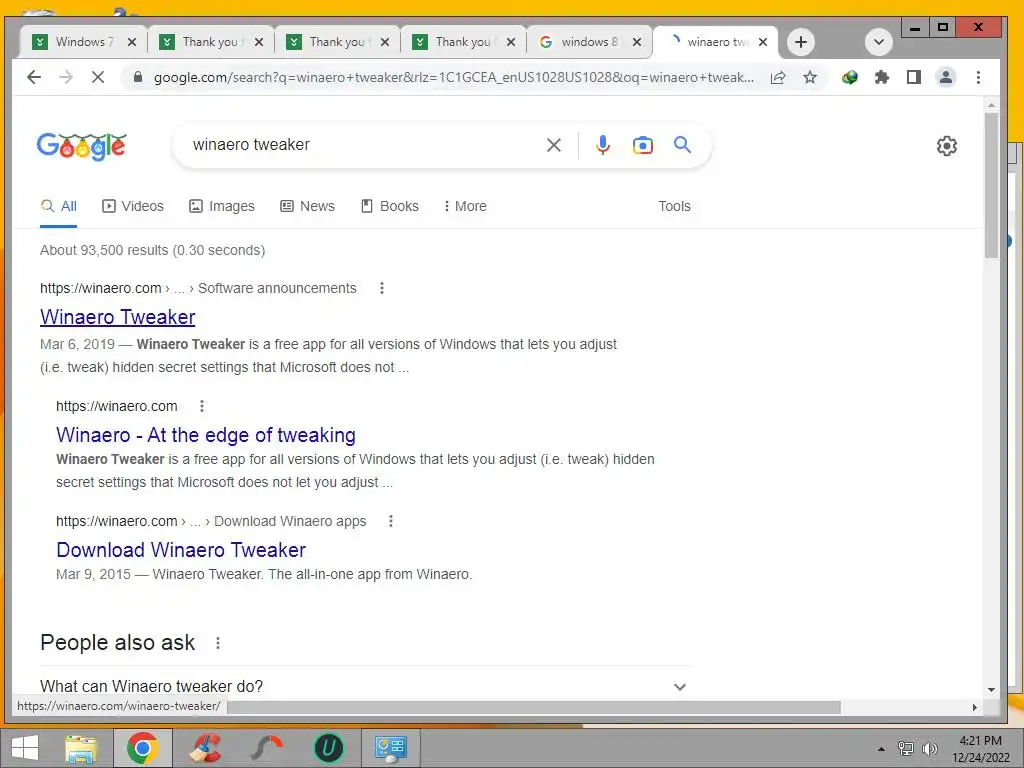
Task: Select the Videos results tab
Action: [133, 206]
